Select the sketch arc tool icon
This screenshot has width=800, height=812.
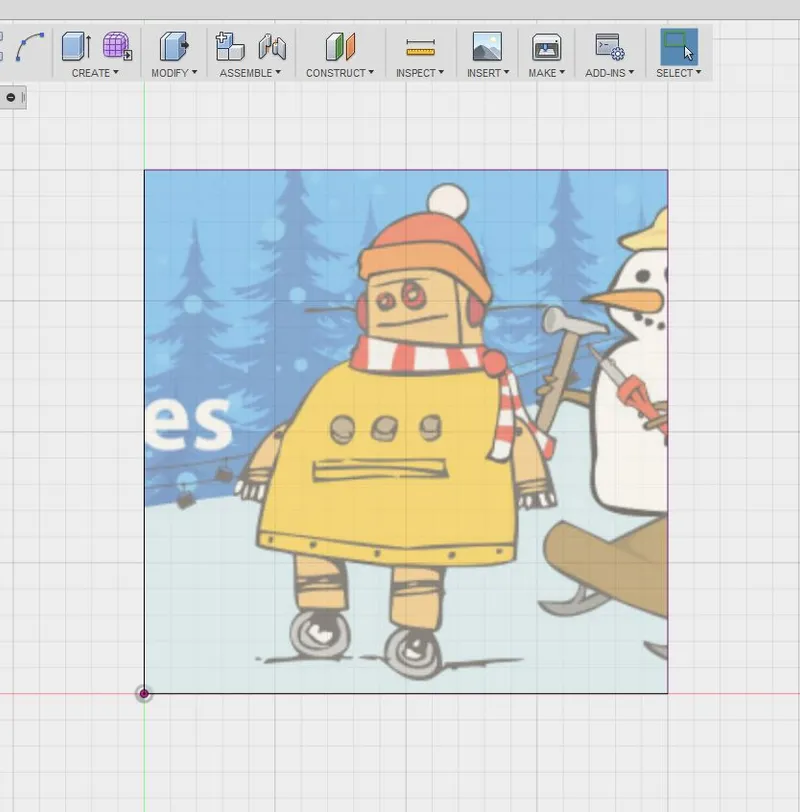(x=30, y=47)
